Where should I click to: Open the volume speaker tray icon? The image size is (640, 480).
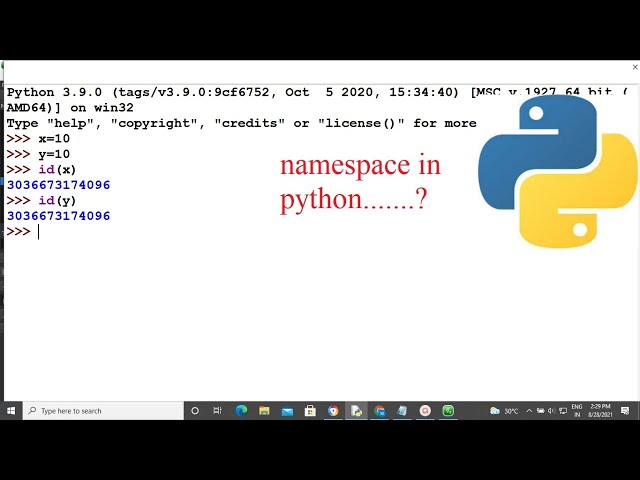pyautogui.click(x=551, y=411)
